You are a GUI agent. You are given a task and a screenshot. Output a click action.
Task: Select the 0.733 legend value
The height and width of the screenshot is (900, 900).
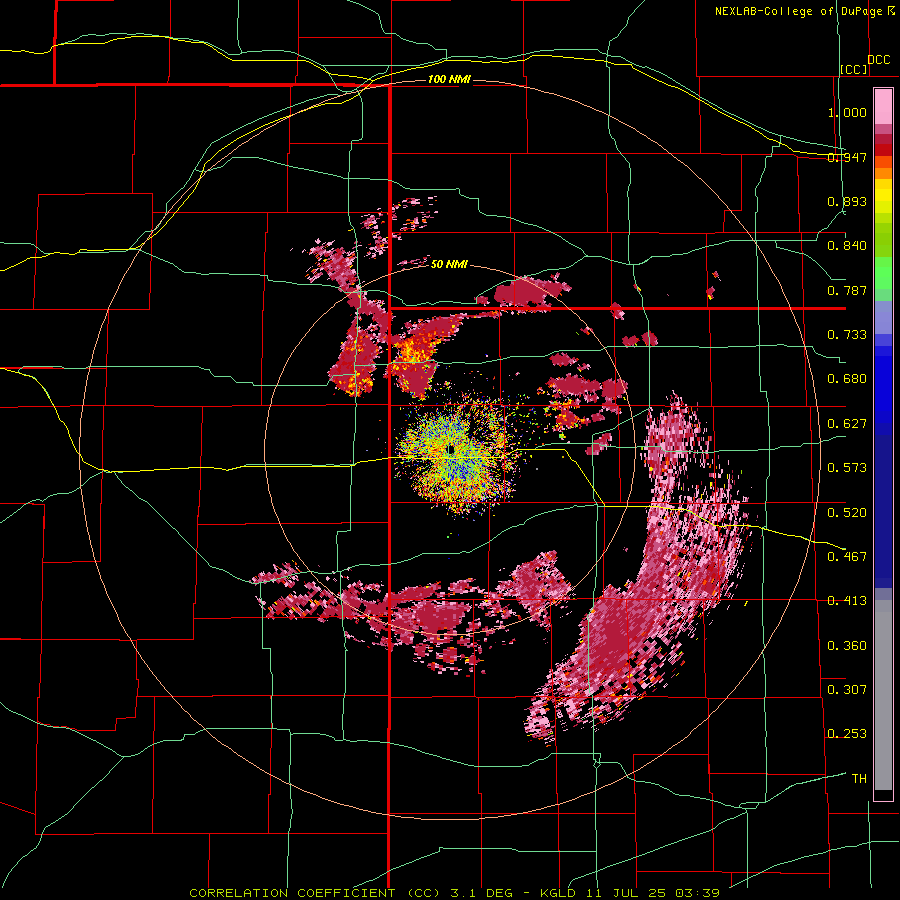[x=847, y=335]
